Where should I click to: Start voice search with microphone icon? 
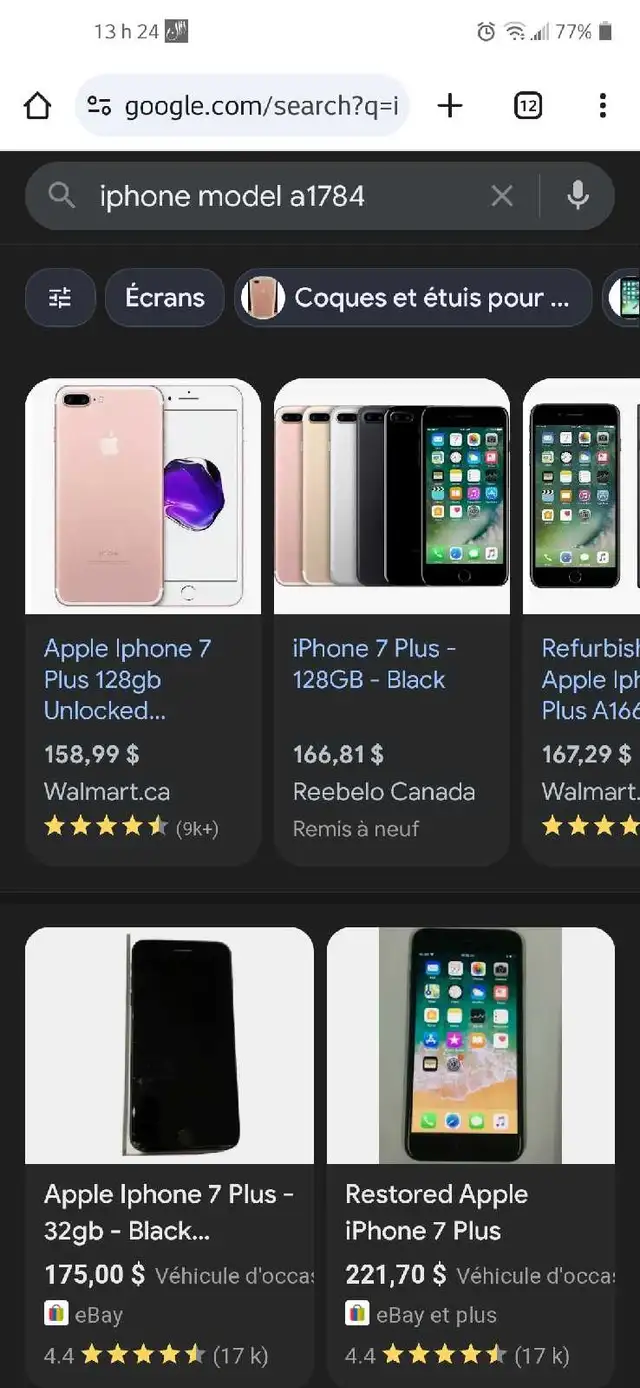click(x=577, y=196)
